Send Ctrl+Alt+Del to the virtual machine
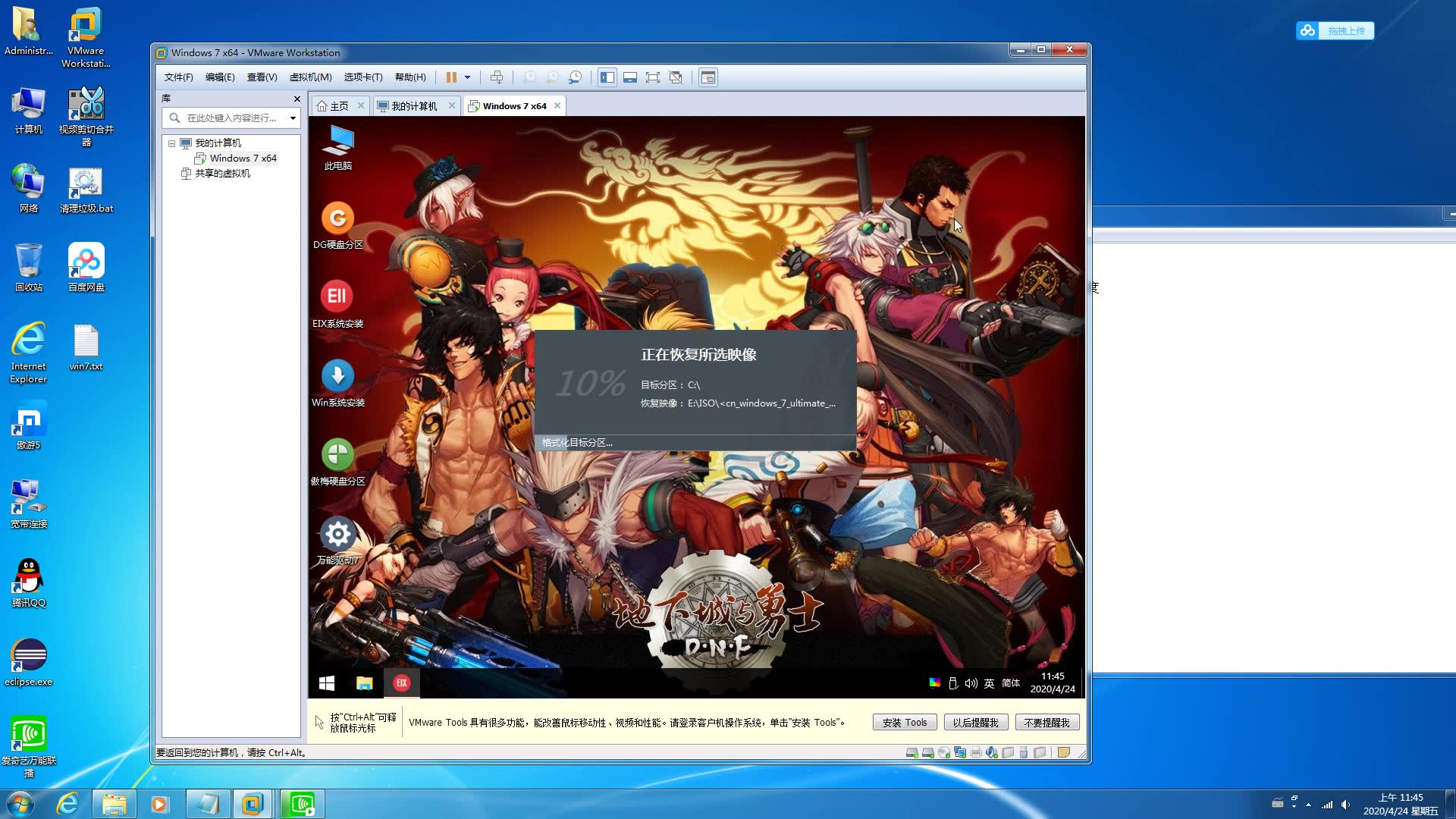The height and width of the screenshot is (819, 1456). 498,77
